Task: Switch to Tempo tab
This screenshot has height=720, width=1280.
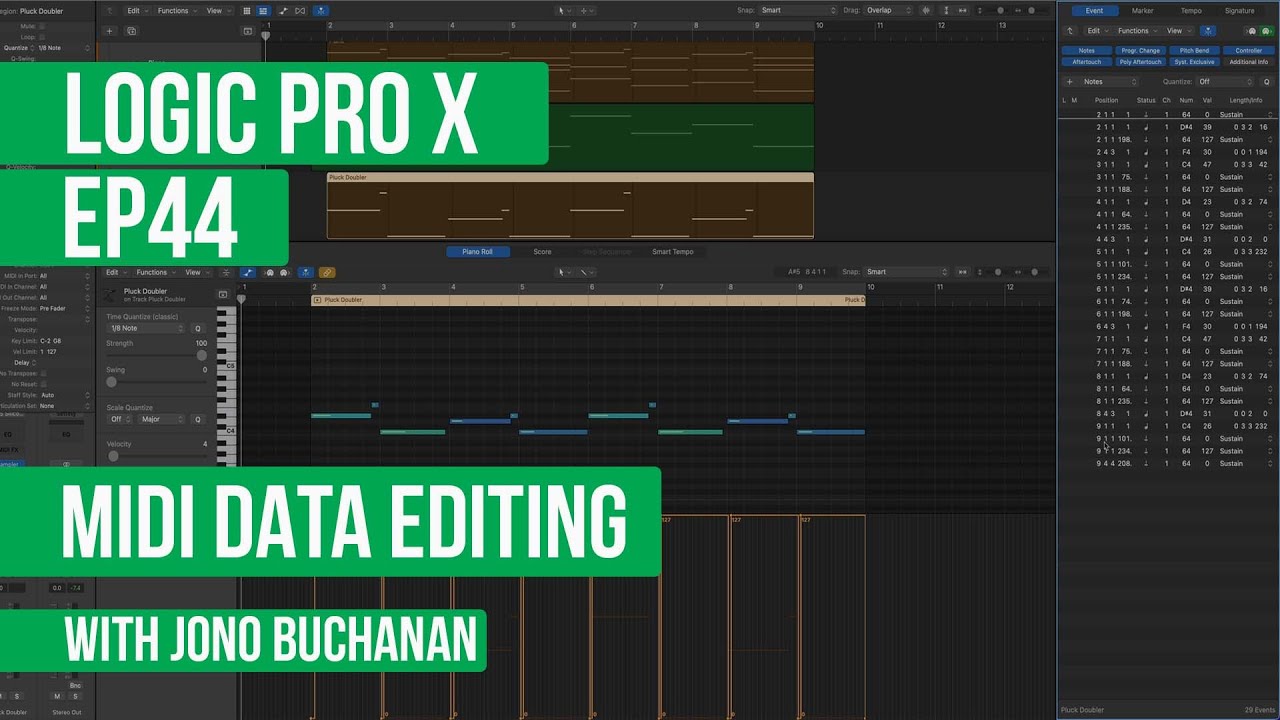Action: pos(1191,11)
